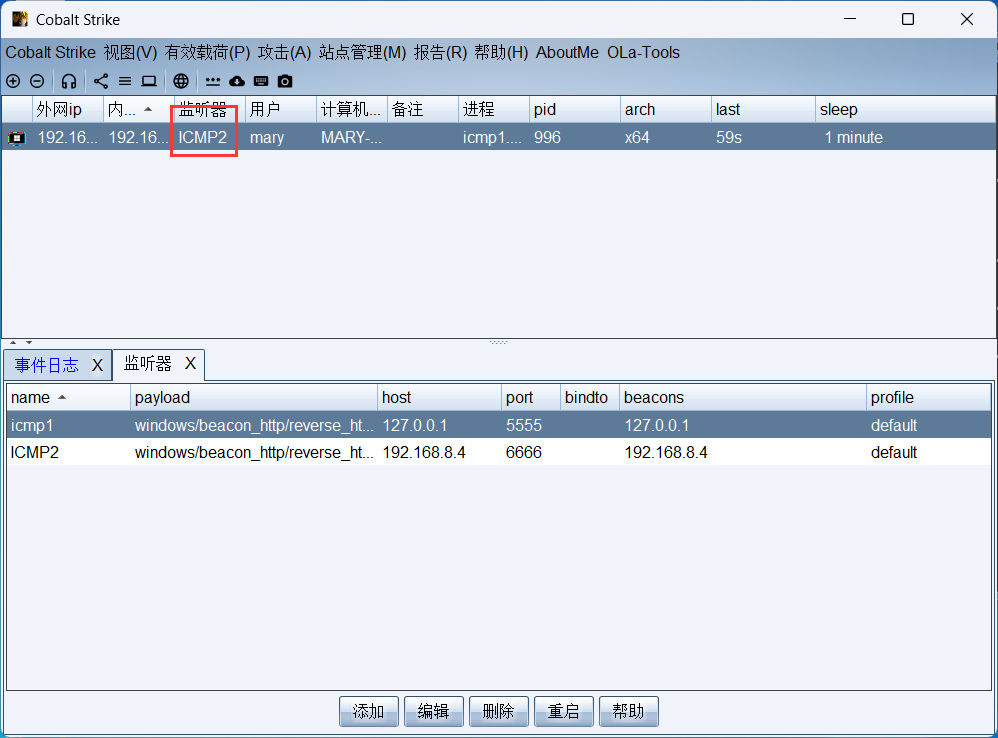Show session table via list lines icon
This screenshot has width=998, height=738.
click(x=125, y=81)
